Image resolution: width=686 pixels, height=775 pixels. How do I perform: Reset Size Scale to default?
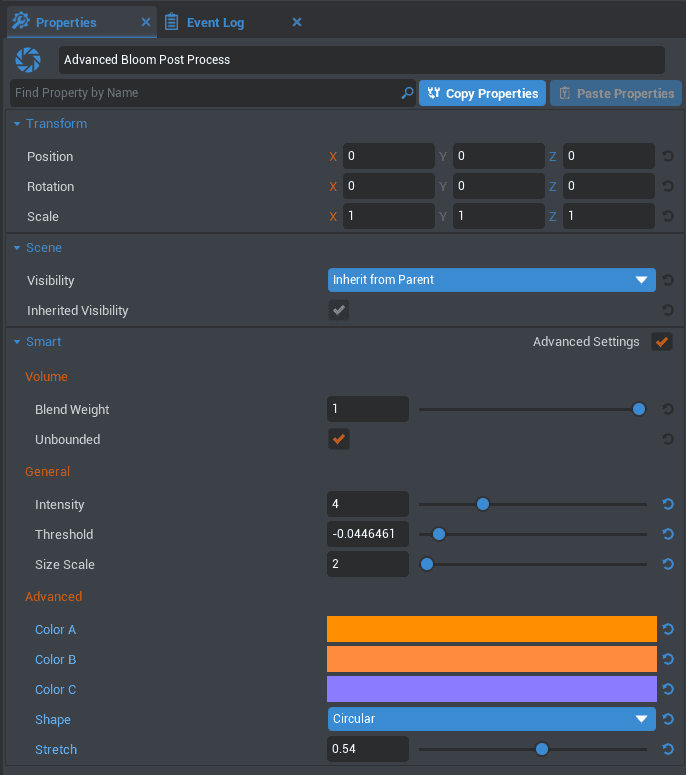tap(668, 565)
